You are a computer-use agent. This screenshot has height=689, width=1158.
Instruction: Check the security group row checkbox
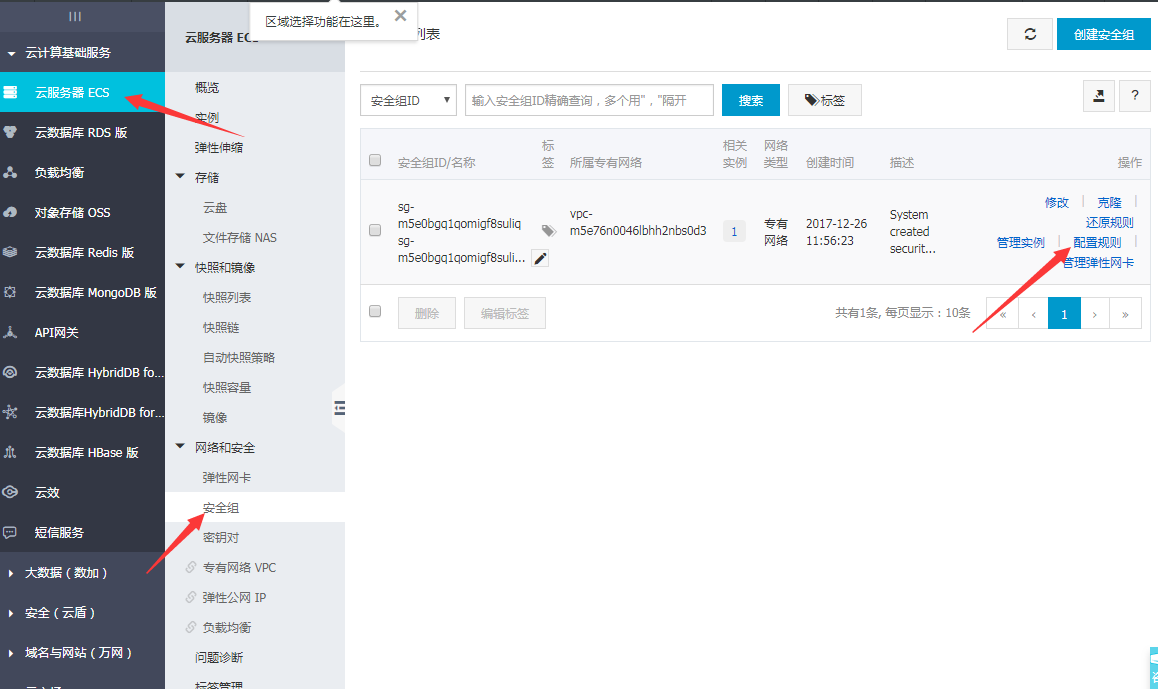(375, 230)
